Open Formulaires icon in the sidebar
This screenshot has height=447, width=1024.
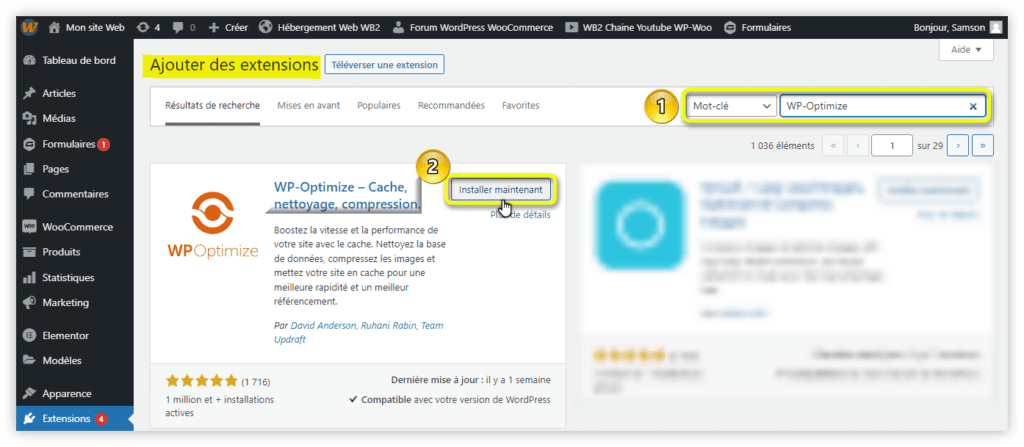[29, 144]
